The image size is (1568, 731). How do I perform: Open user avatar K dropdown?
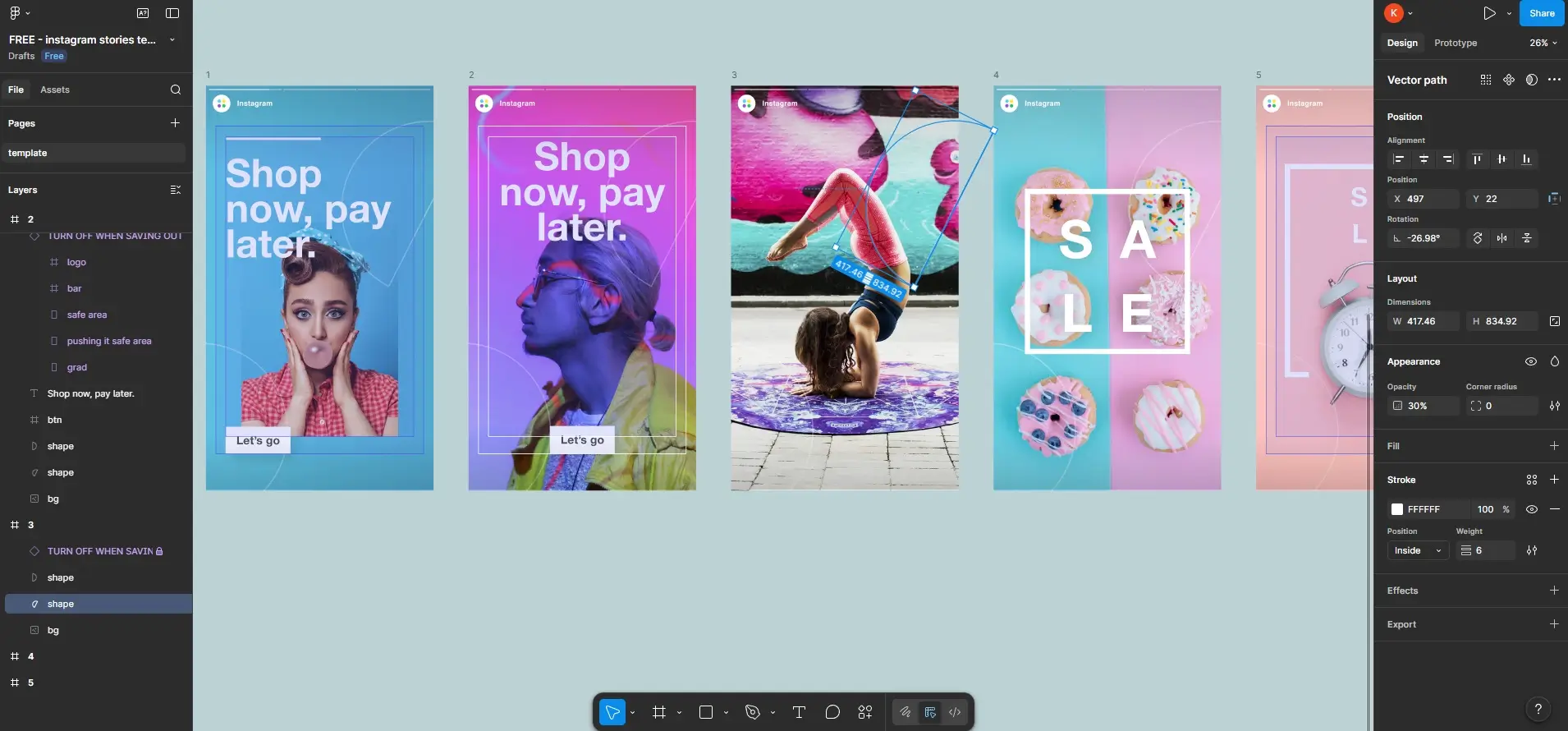tap(1399, 13)
